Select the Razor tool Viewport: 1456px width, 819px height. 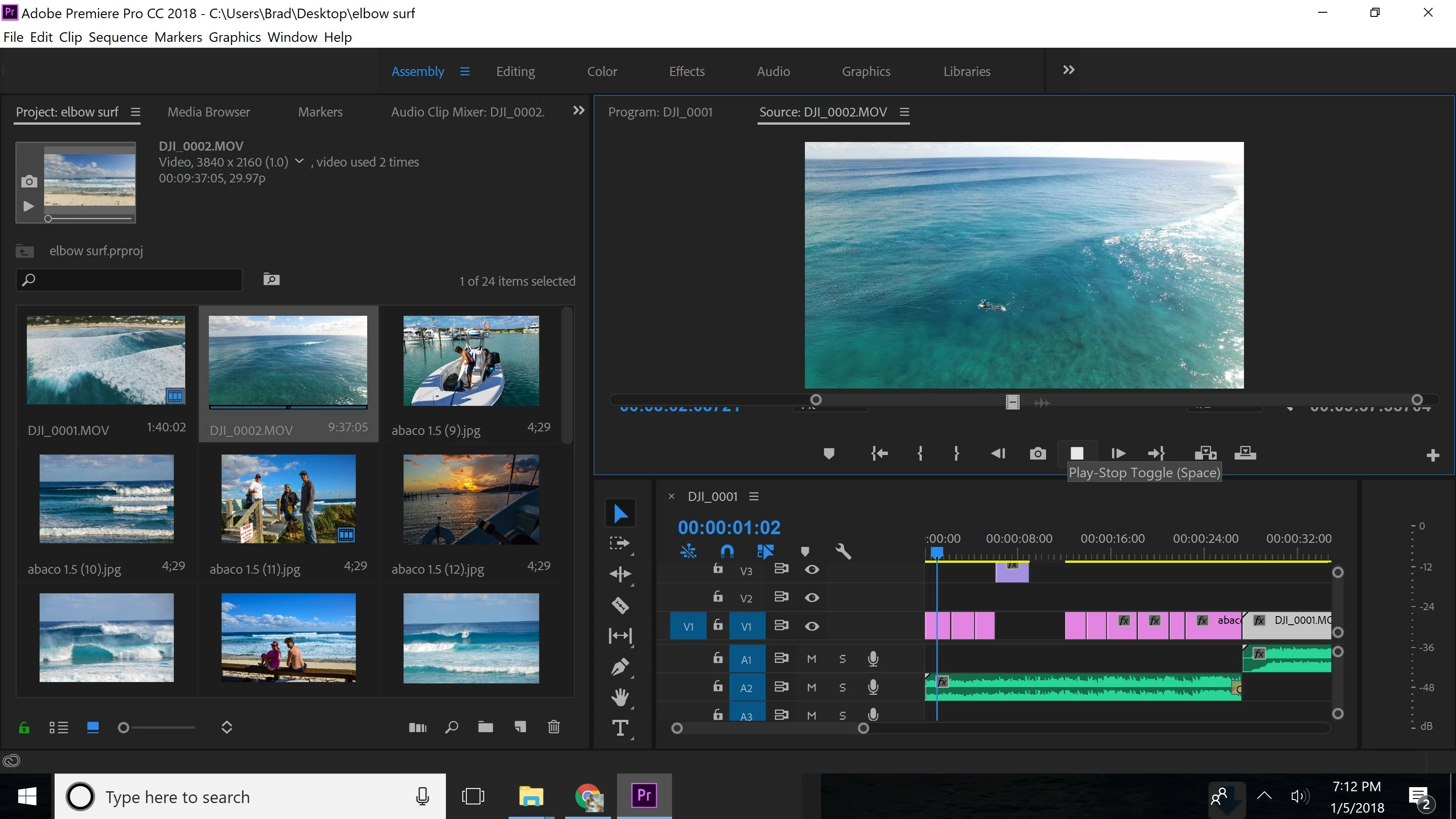[x=621, y=605]
